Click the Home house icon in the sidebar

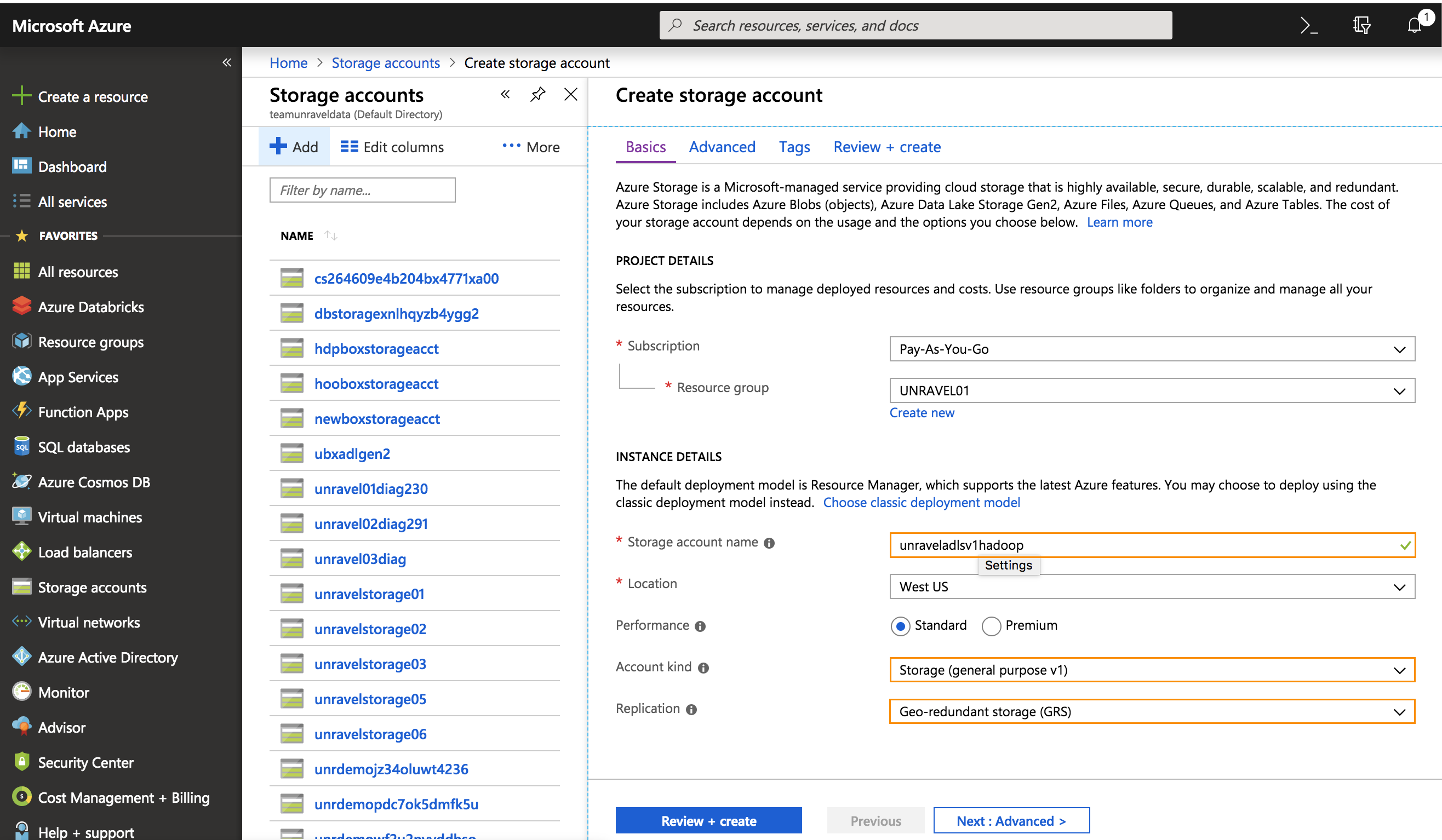[21, 131]
